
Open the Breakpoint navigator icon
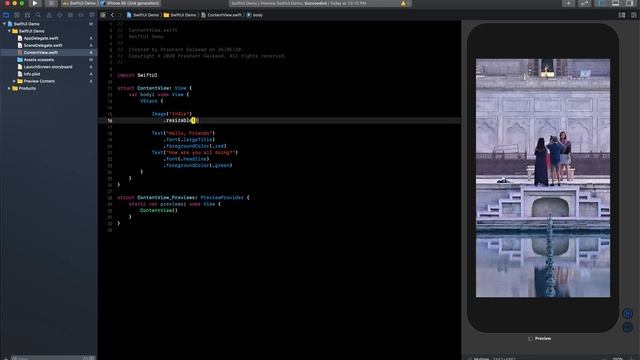pyautogui.click(x=81, y=15)
